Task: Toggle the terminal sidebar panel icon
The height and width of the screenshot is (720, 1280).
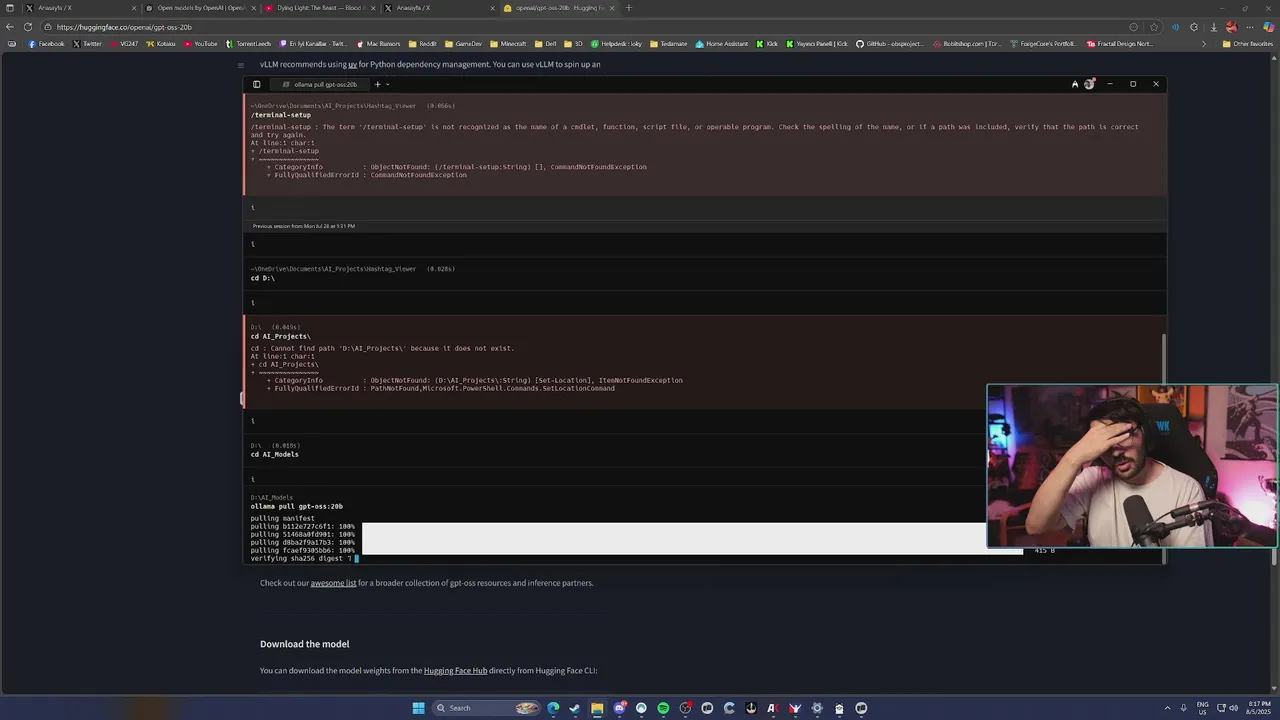Action: point(256,84)
